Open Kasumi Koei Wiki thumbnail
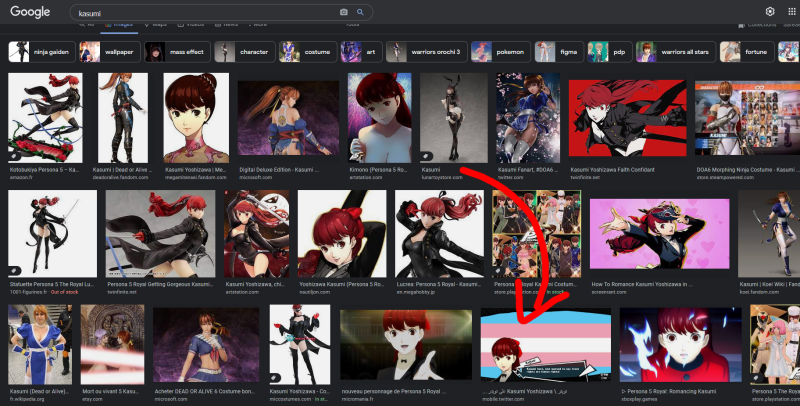 [769, 234]
